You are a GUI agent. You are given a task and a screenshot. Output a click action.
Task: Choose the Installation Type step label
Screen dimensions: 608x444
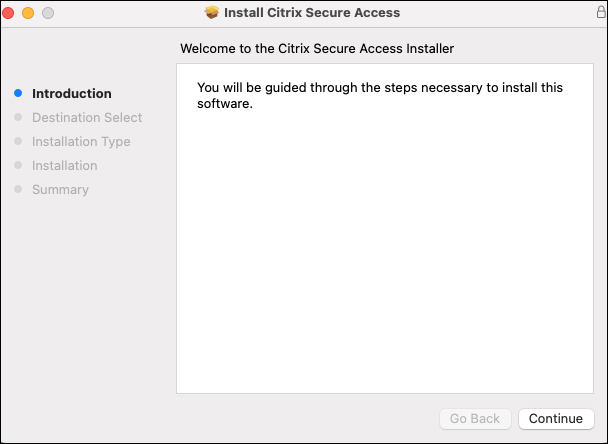coord(81,141)
